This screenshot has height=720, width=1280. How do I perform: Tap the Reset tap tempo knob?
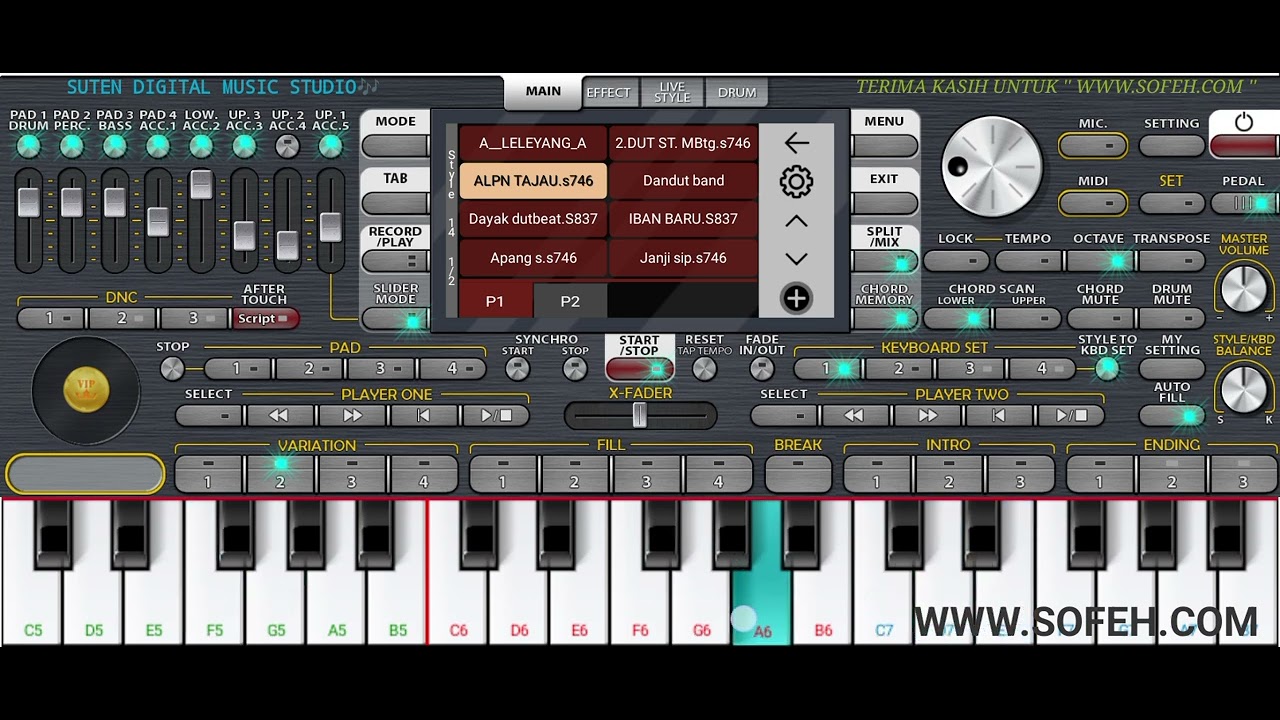705,369
